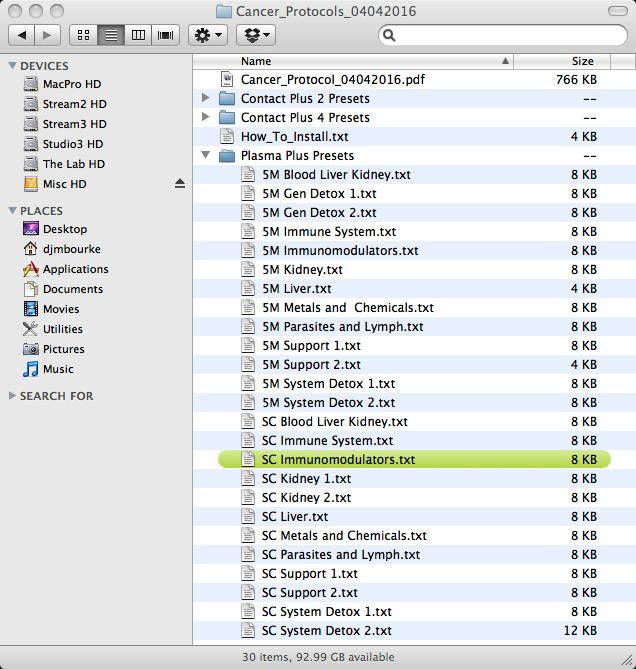Open the Desktop place icon
636x669 pixels.
pyautogui.click(x=31, y=229)
